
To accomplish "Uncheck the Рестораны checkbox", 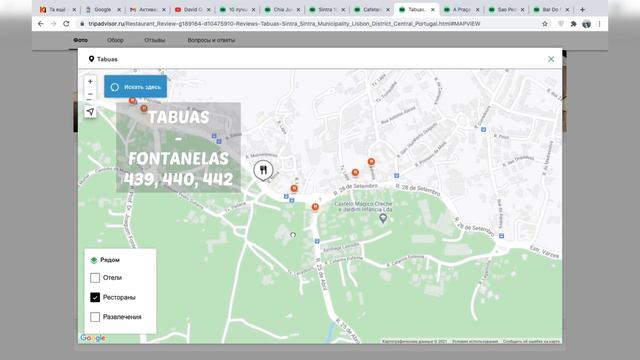I will (x=95, y=297).
